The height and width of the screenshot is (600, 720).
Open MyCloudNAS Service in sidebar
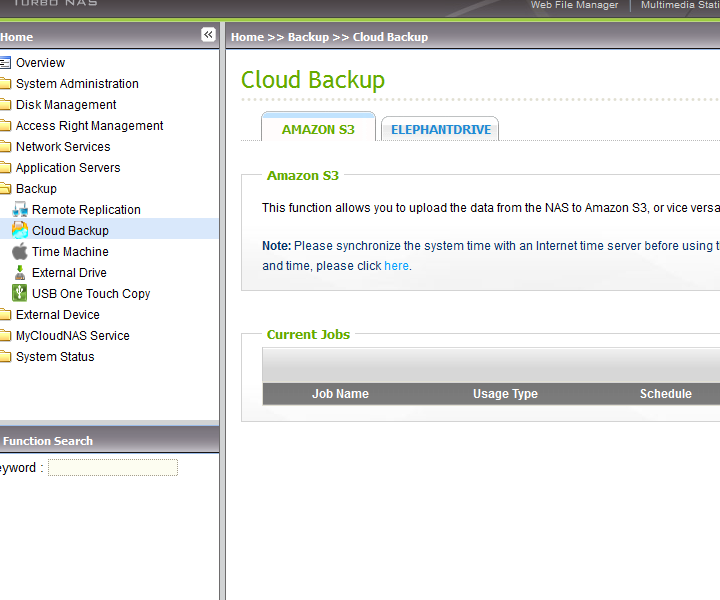click(72, 336)
